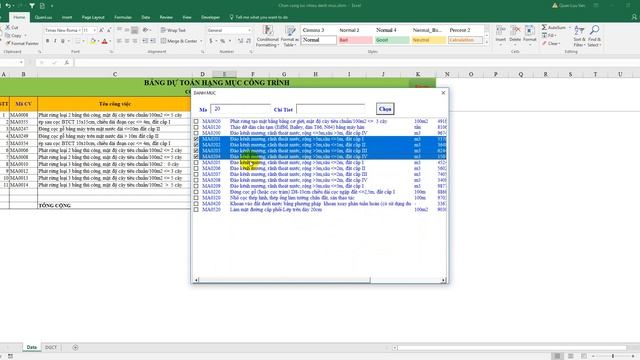Increase font size with the larger A icon
The height and width of the screenshot is (360, 640).
pos(102,30)
